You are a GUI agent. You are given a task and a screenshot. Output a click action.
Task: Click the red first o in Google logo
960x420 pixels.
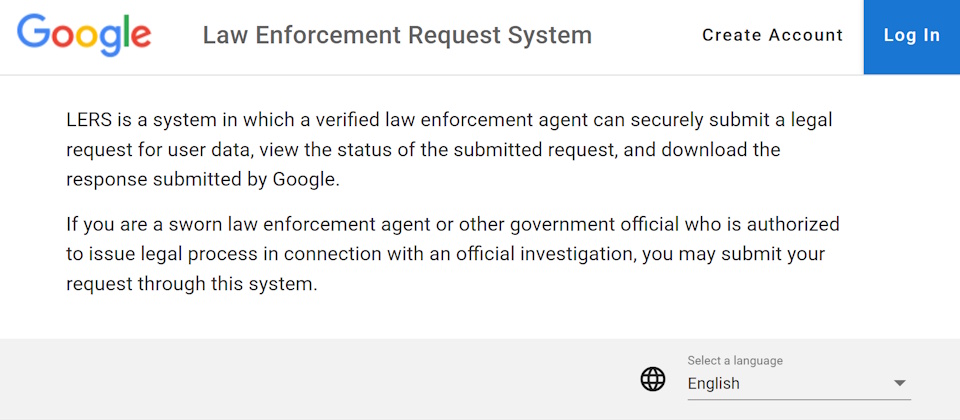pyautogui.click(x=63, y=38)
